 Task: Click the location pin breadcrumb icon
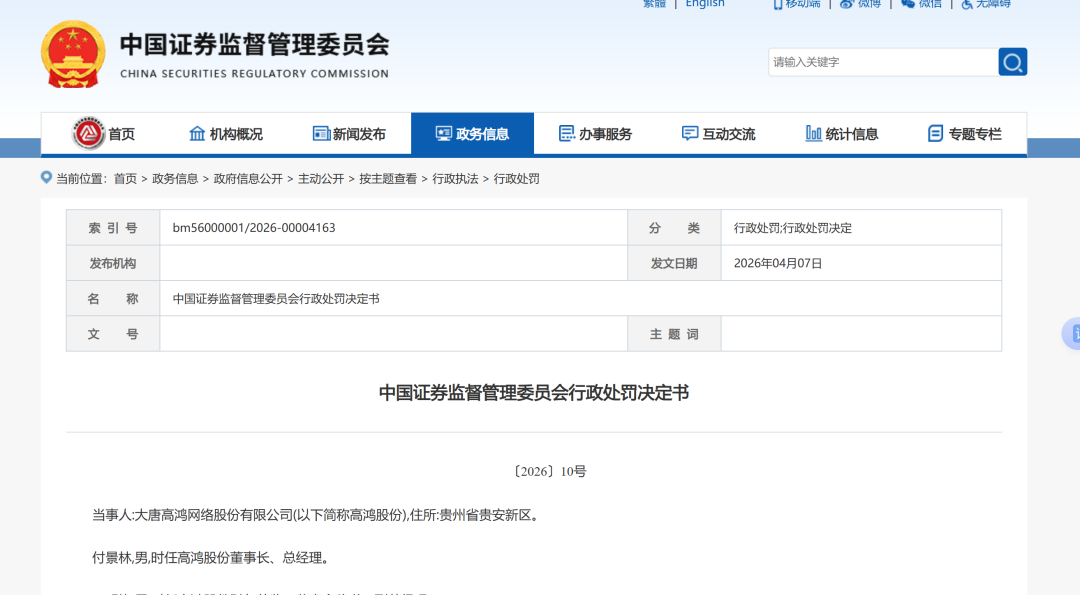46,178
